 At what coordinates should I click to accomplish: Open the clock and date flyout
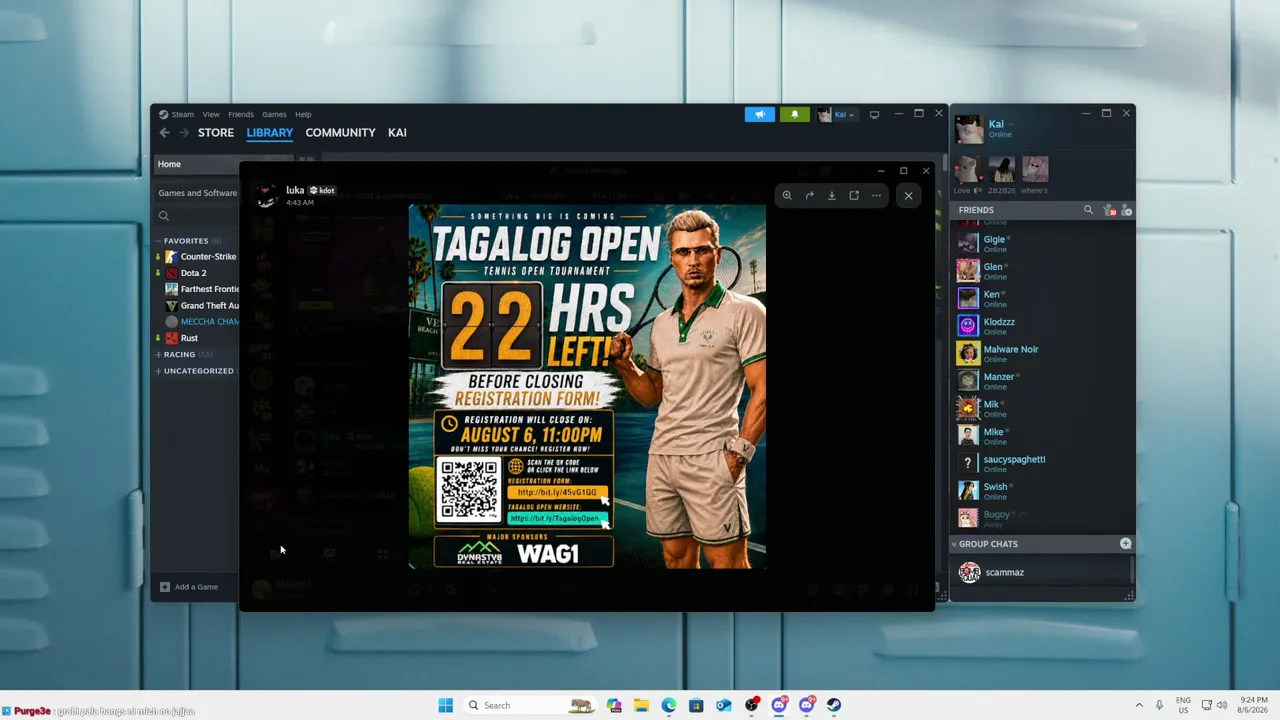click(x=1252, y=705)
